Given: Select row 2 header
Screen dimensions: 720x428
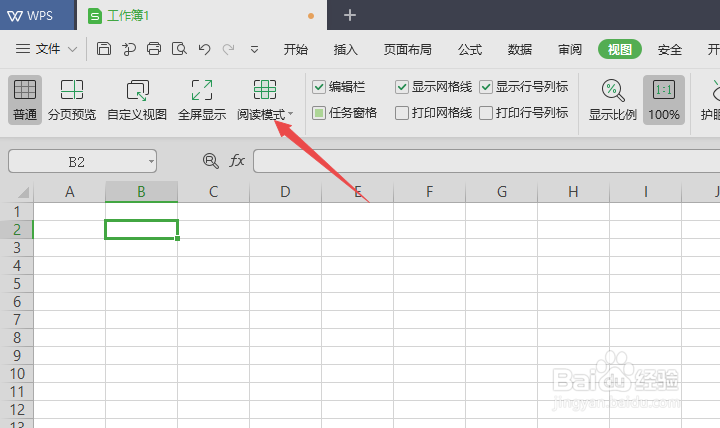Looking at the screenshot, I should pos(17,230).
